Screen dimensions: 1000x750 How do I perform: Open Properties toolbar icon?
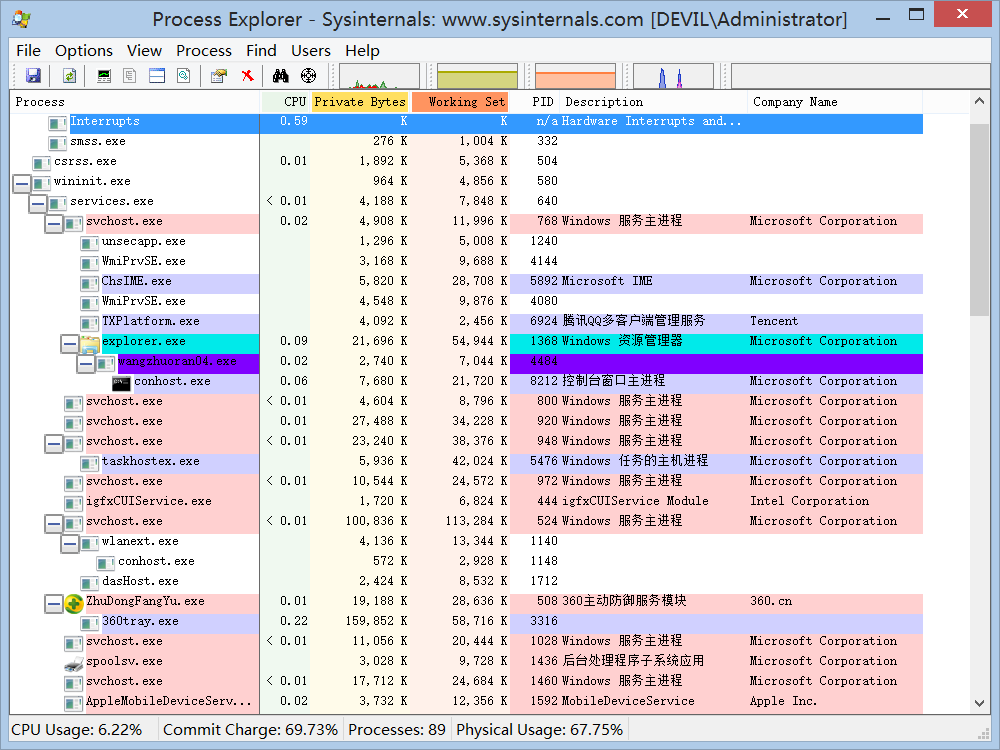click(219, 76)
